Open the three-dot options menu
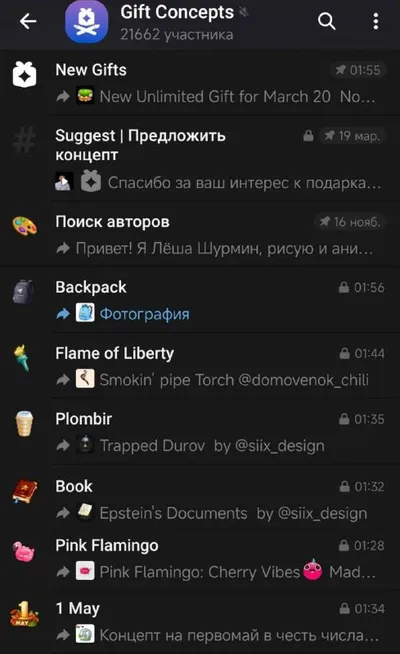Screen dimensions: 400x654 tap(376, 21)
